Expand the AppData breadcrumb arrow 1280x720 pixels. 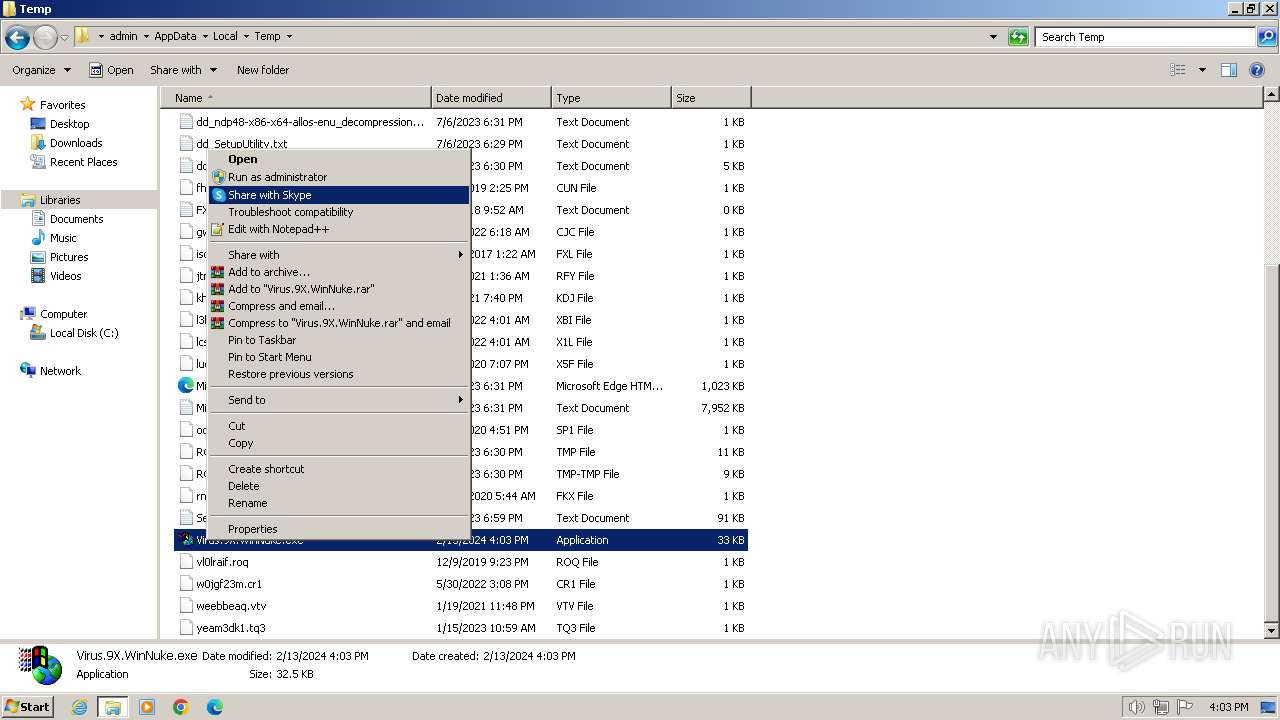tap(204, 36)
